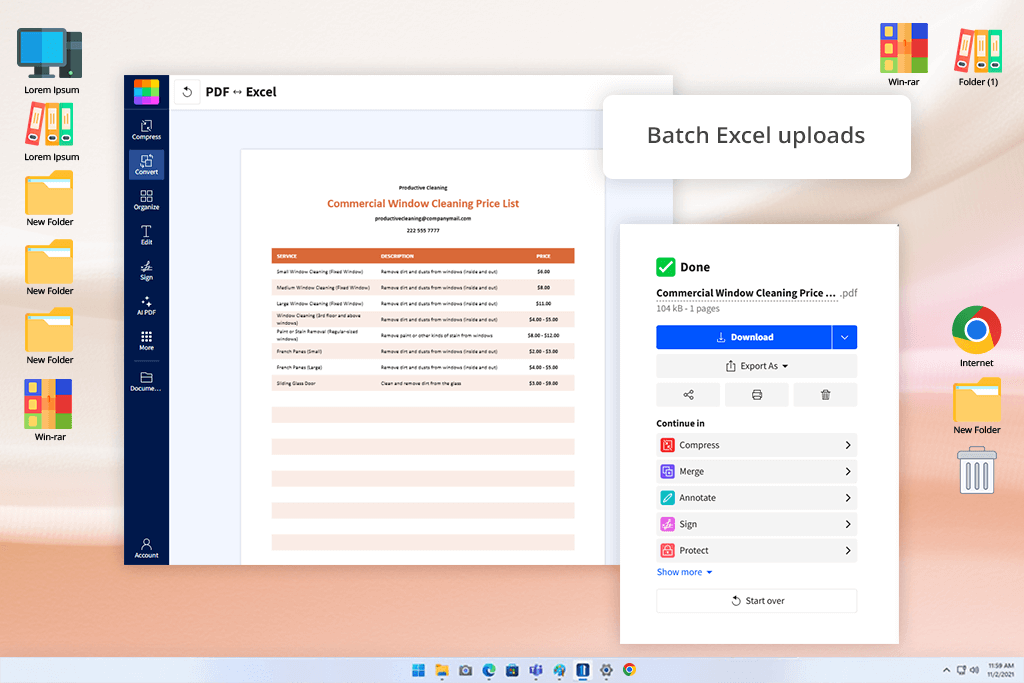
Task: Click the colorful app logo in the sidebar
Action: pyautogui.click(x=146, y=91)
